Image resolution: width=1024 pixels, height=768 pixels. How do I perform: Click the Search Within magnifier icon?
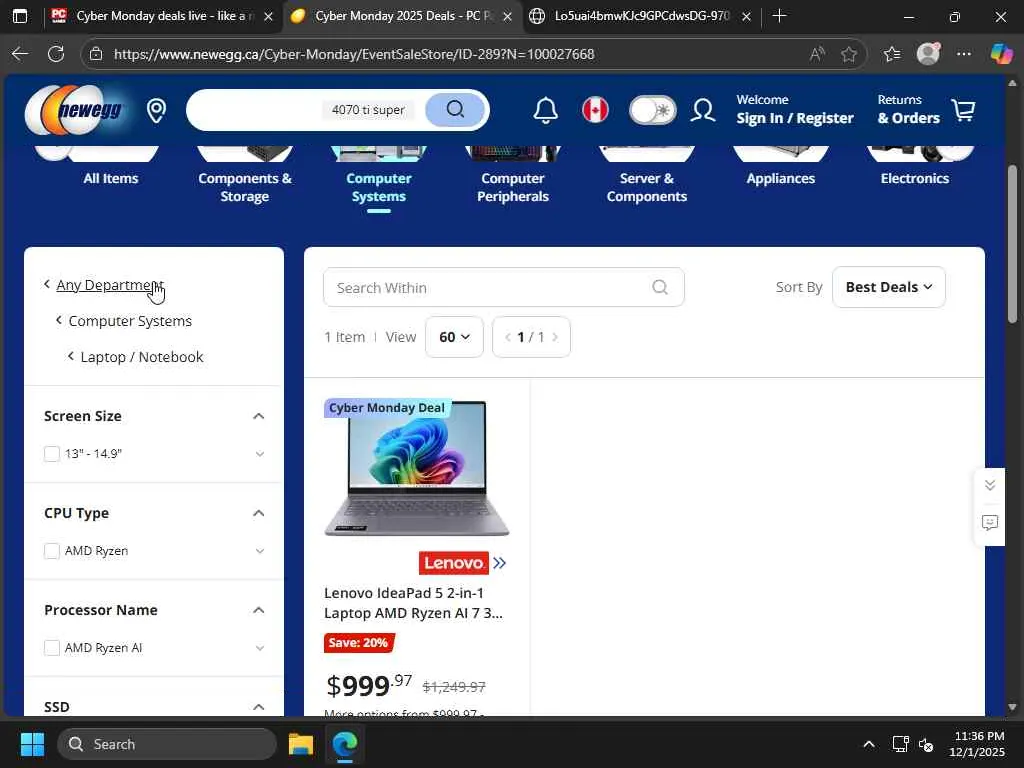point(660,287)
